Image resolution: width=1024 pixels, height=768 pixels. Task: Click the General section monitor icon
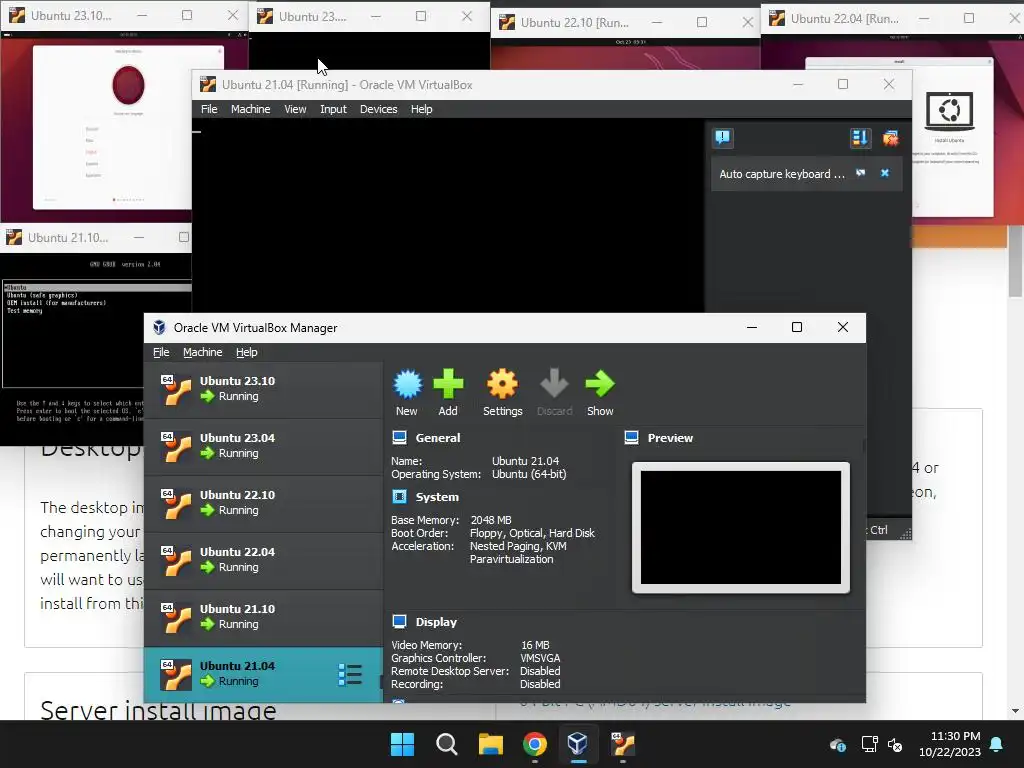400,438
